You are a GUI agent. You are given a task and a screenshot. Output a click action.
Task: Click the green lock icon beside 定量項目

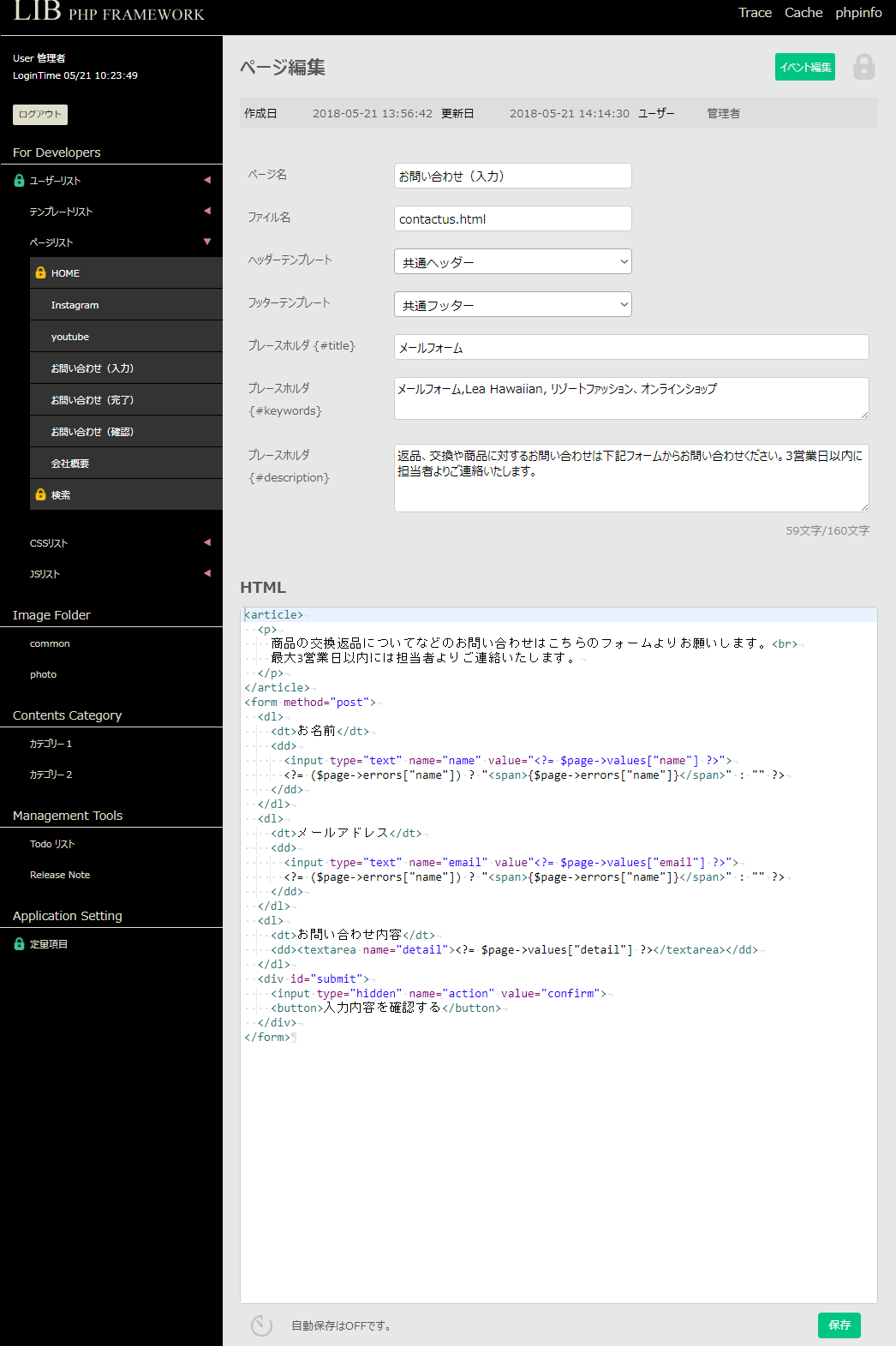click(x=19, y=944)
